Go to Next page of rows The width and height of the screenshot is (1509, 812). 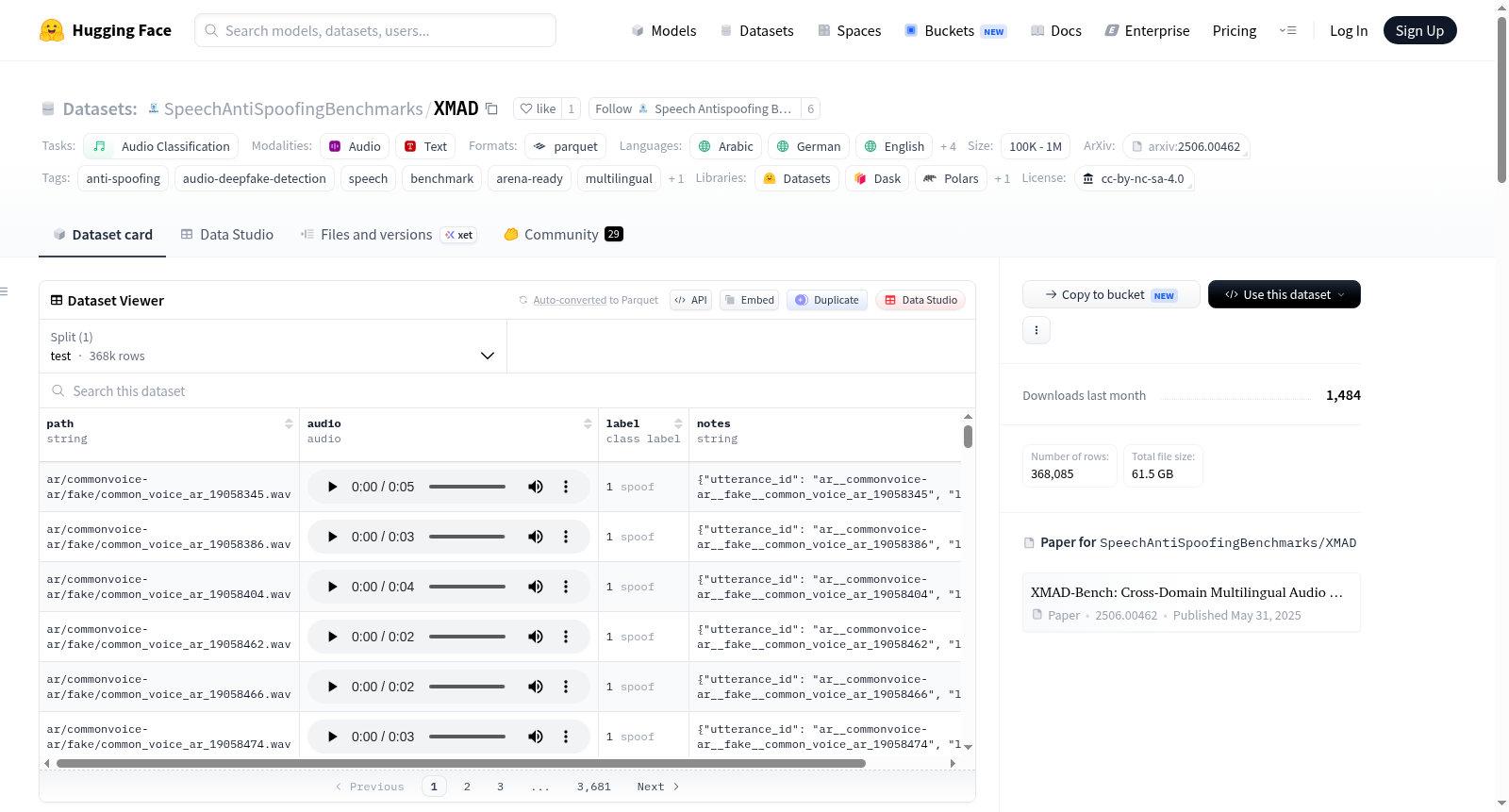657,787
